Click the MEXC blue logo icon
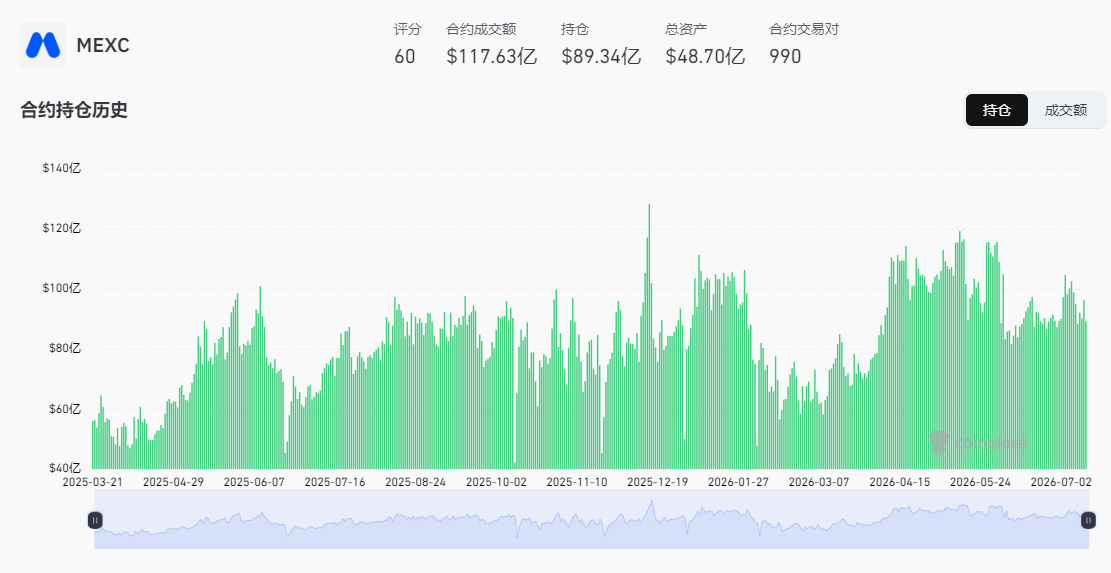This screenshot has height=573, width=1111. tap(43, 45)
